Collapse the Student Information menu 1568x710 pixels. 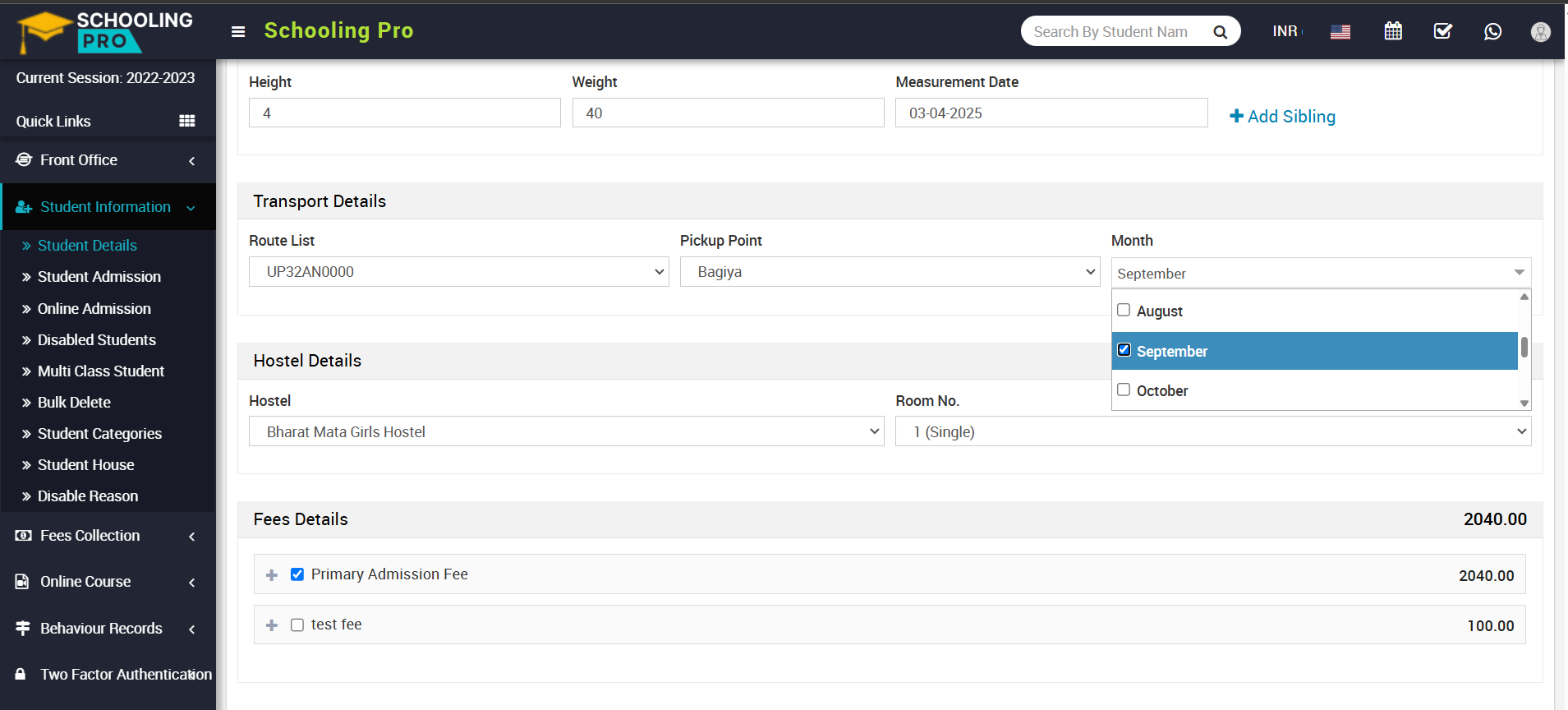[x=108, y=207]
